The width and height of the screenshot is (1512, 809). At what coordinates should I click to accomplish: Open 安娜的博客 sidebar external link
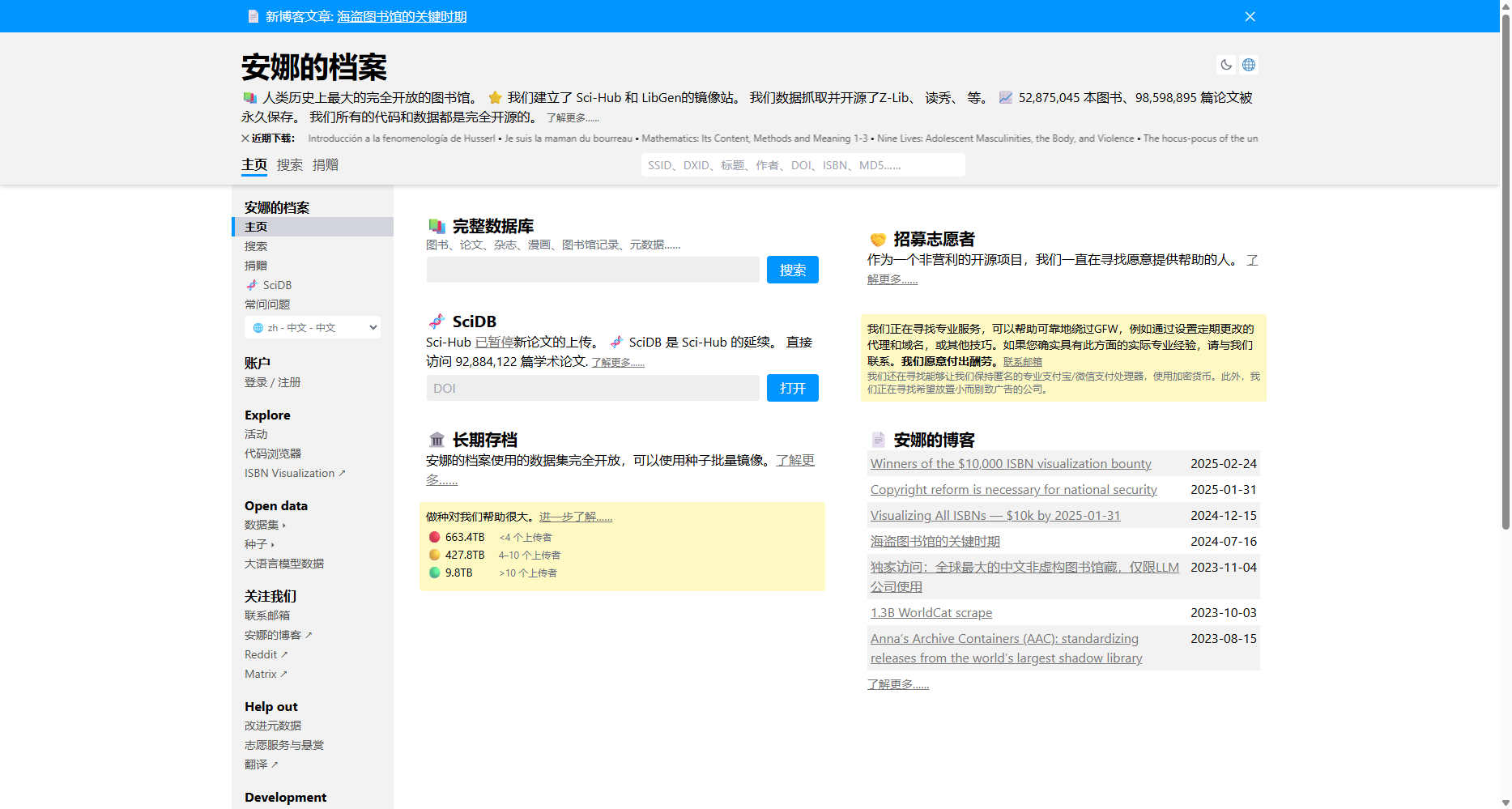(279, 635)
